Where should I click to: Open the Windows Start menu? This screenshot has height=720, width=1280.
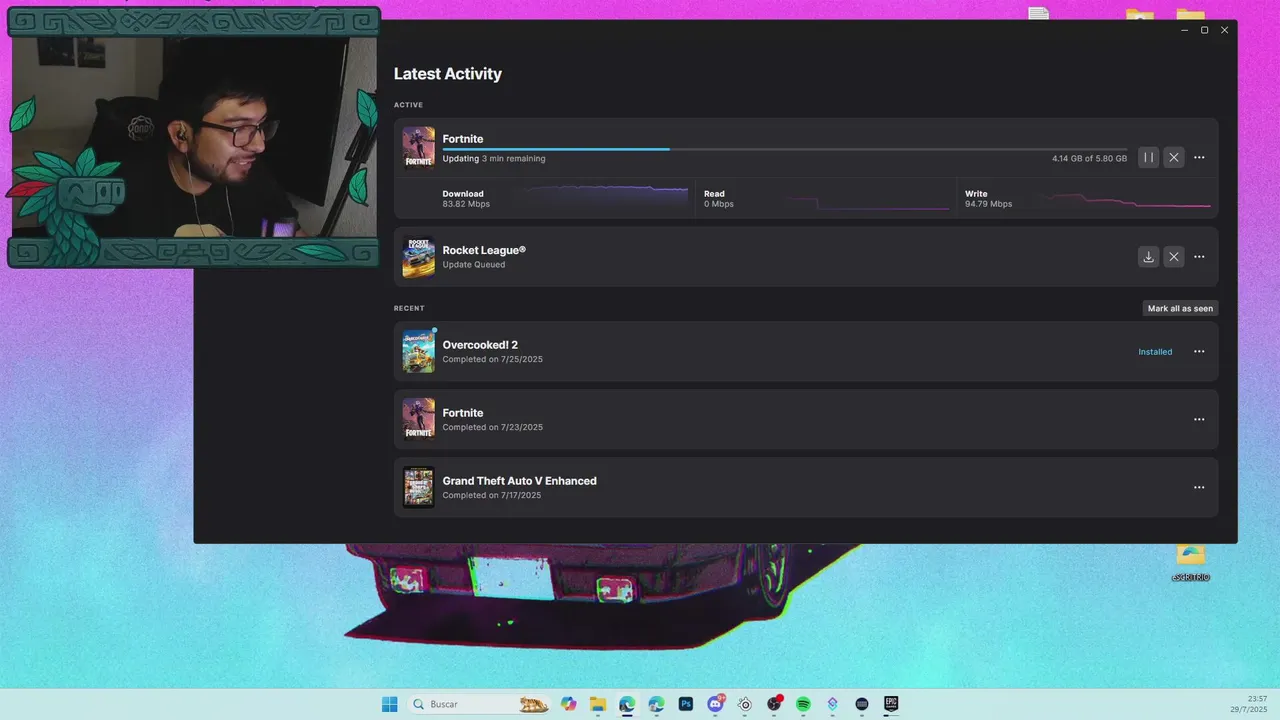click(x=389, y=704)
